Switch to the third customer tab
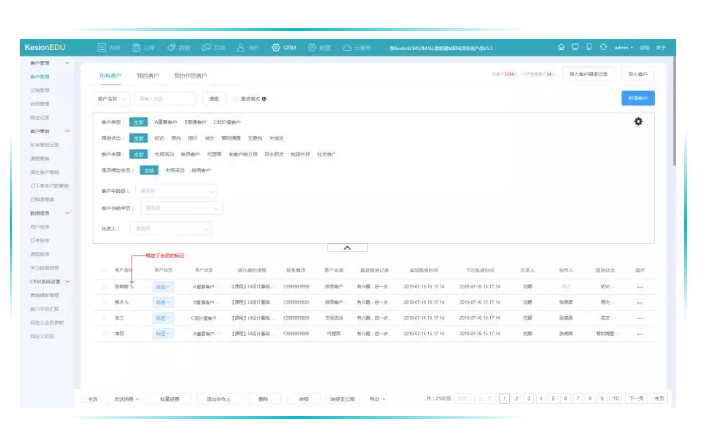The width and height of the screenshot is (716, 437). point(190,76)
